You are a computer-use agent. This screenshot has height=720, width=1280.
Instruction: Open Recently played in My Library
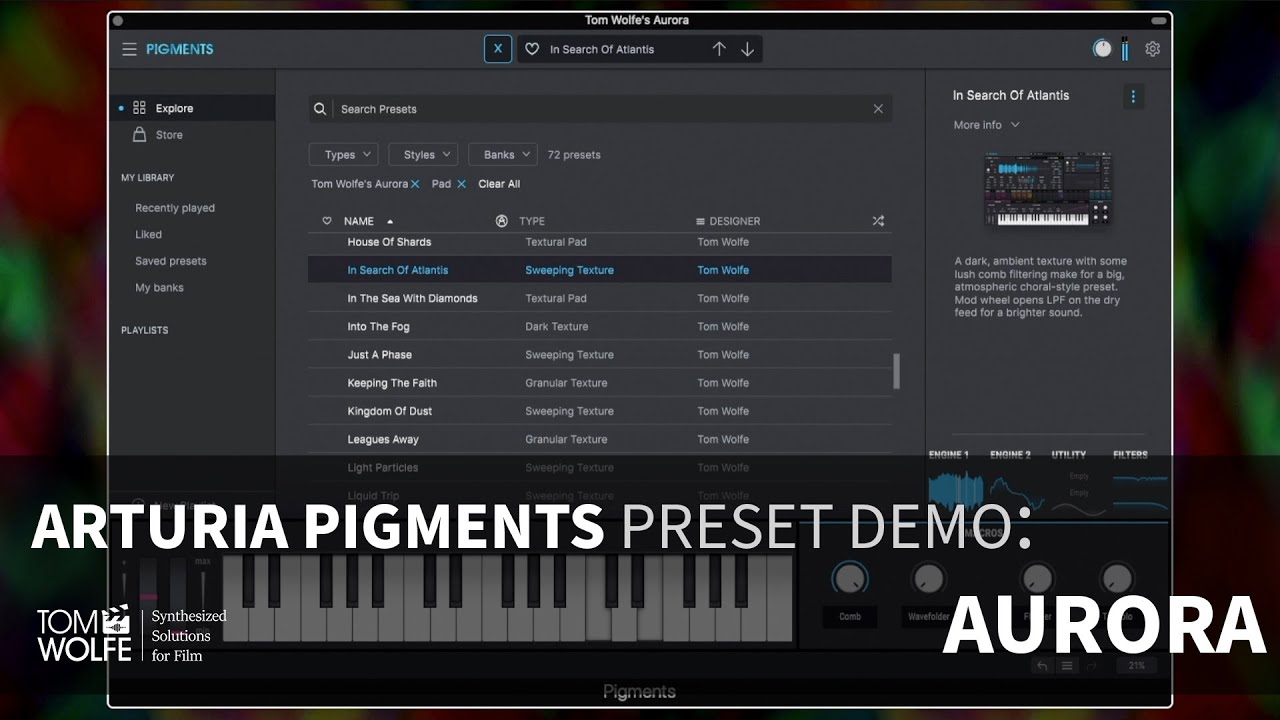(175, 208)
